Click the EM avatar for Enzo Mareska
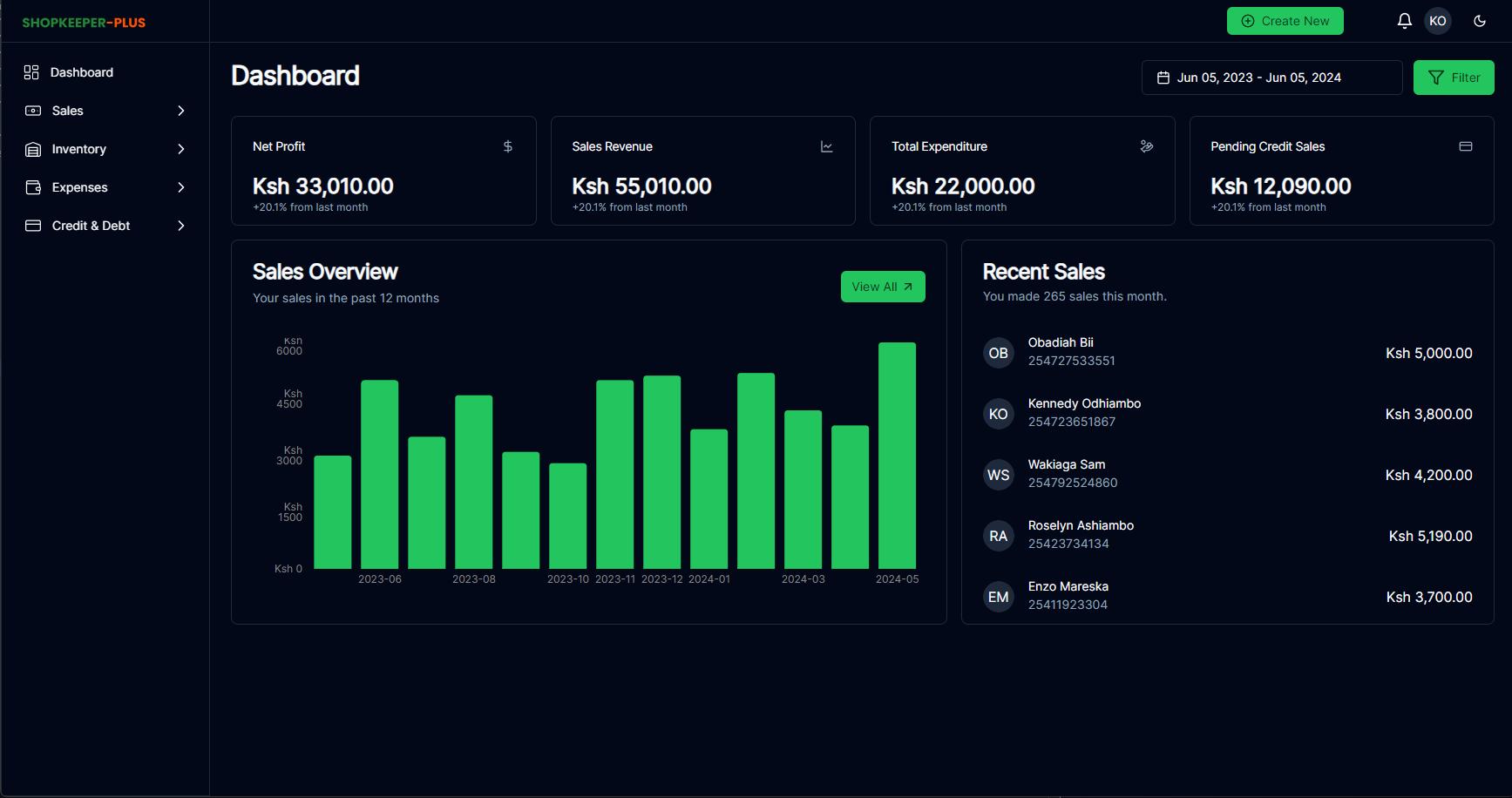 coord(999,597)
